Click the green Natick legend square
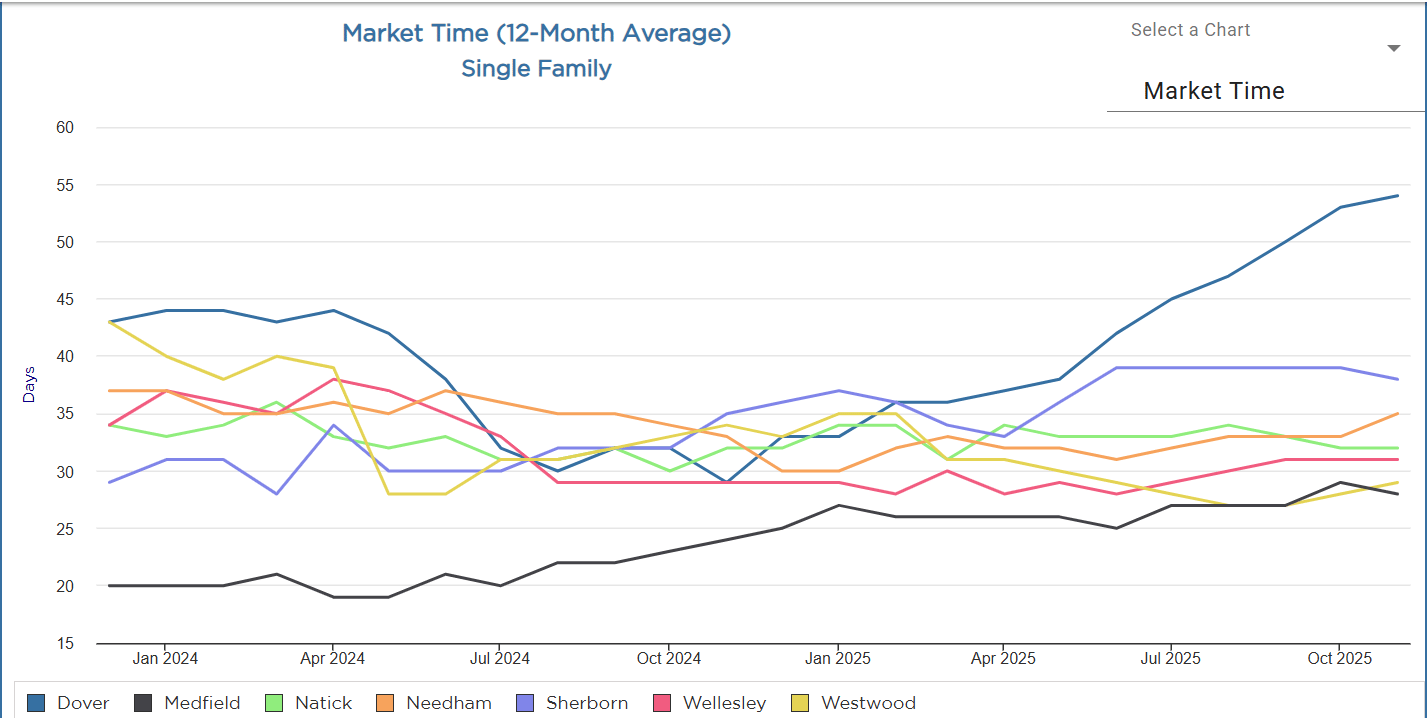1427x718 pixels. [274, 703]
